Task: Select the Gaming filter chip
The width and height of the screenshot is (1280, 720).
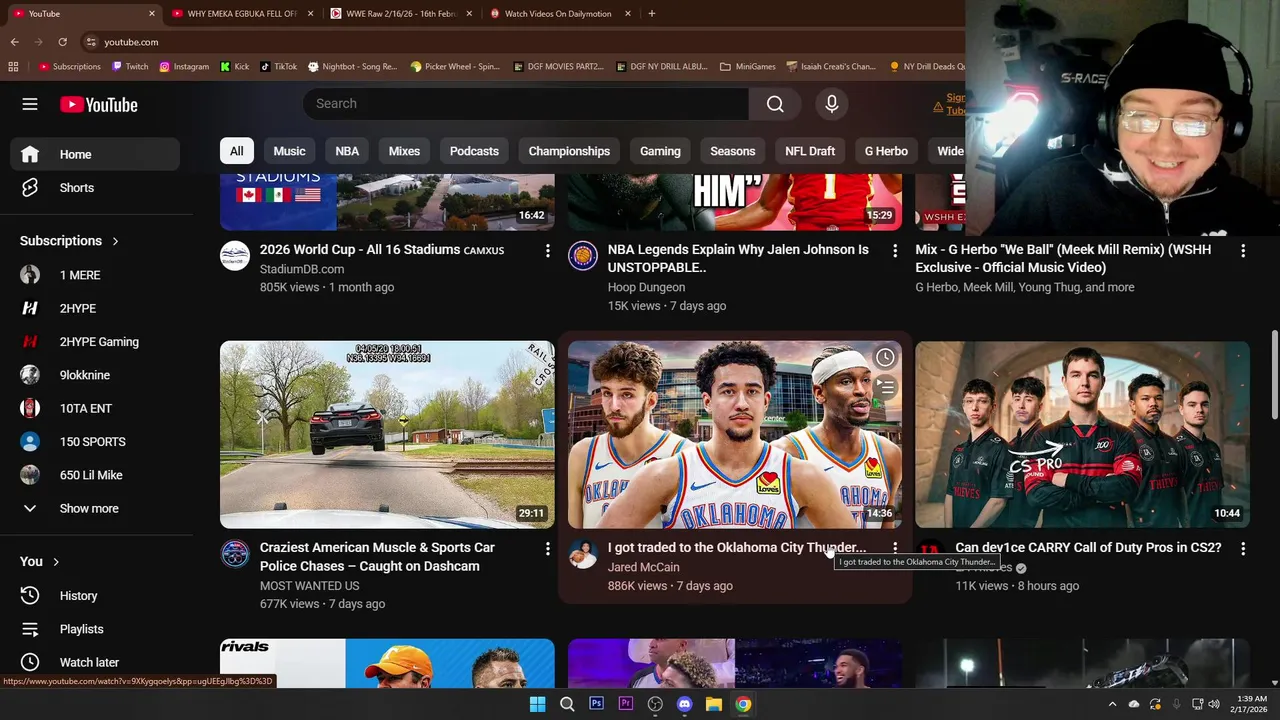Action: click(660, 151)
